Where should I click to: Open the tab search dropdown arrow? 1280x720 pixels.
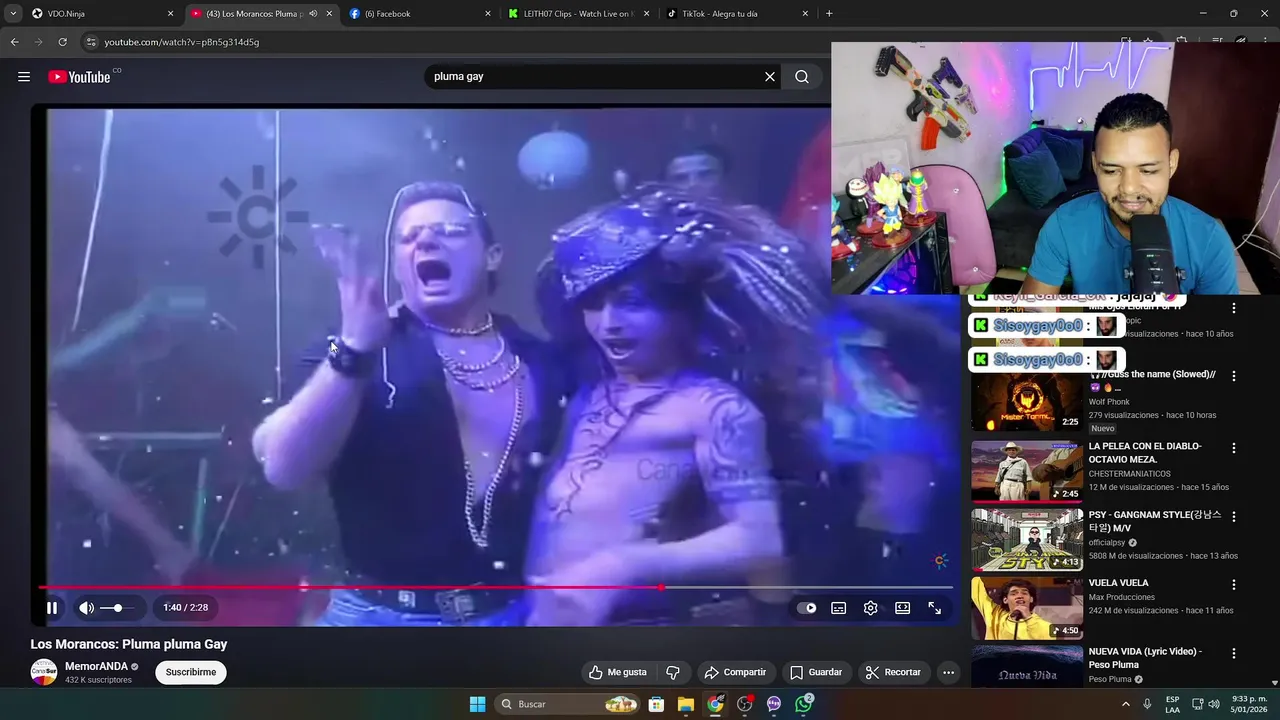click(x=13, y=14)
